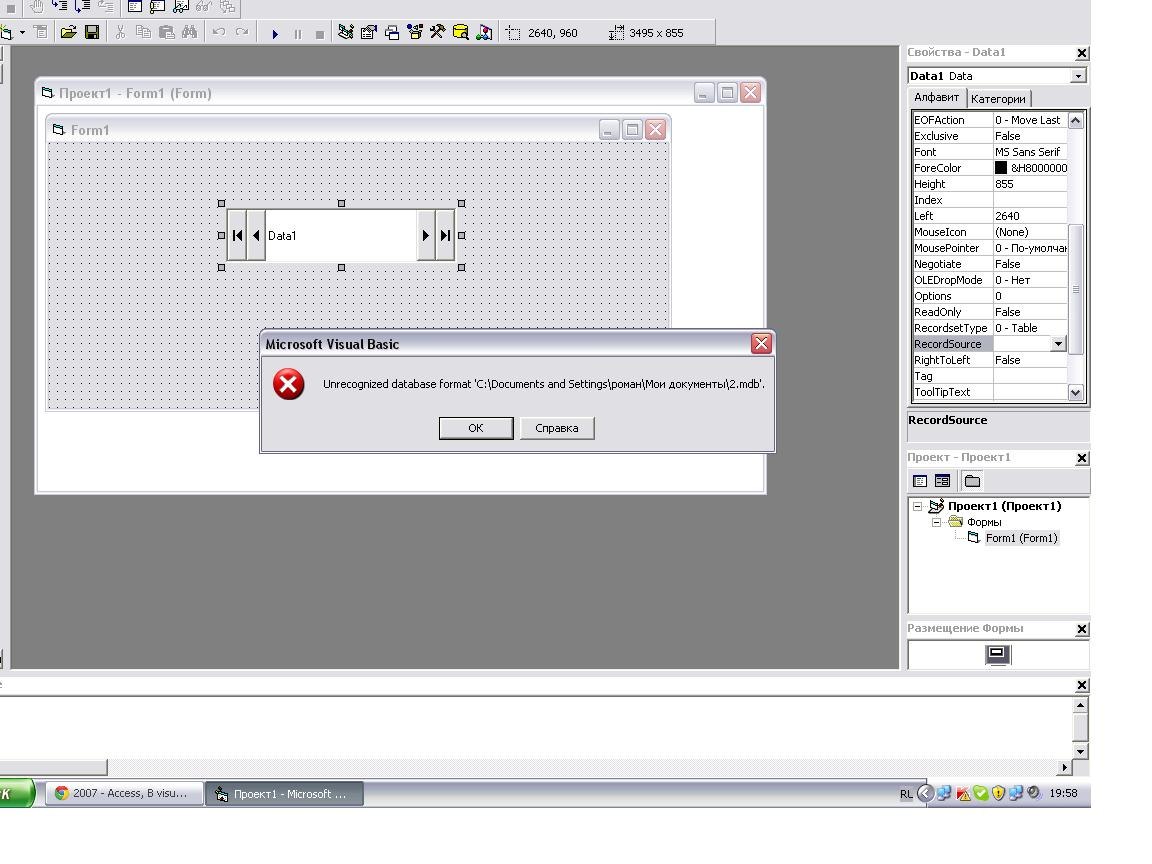The height and width of the screenshot is (864, 1152).
Task: Start the program with the Run icon
Action: [x=275, y=34]
